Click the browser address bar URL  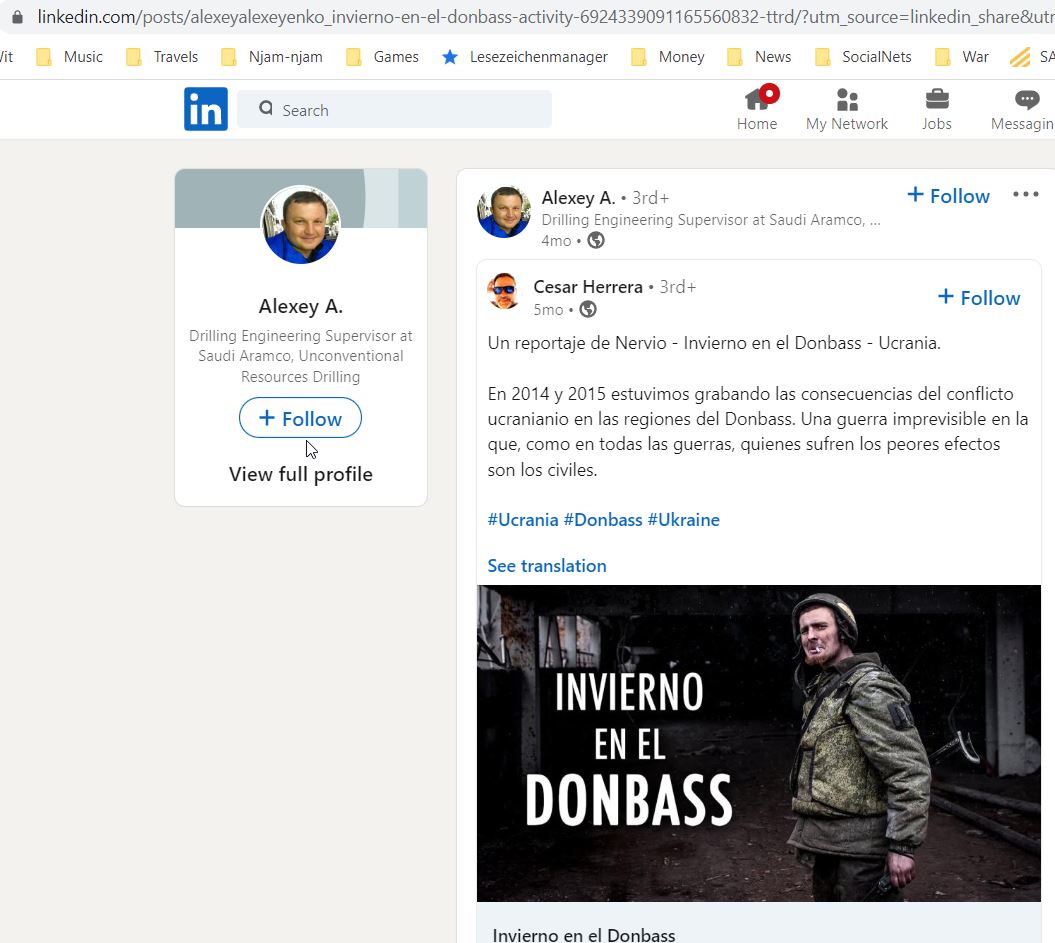(x=545, y=17)
